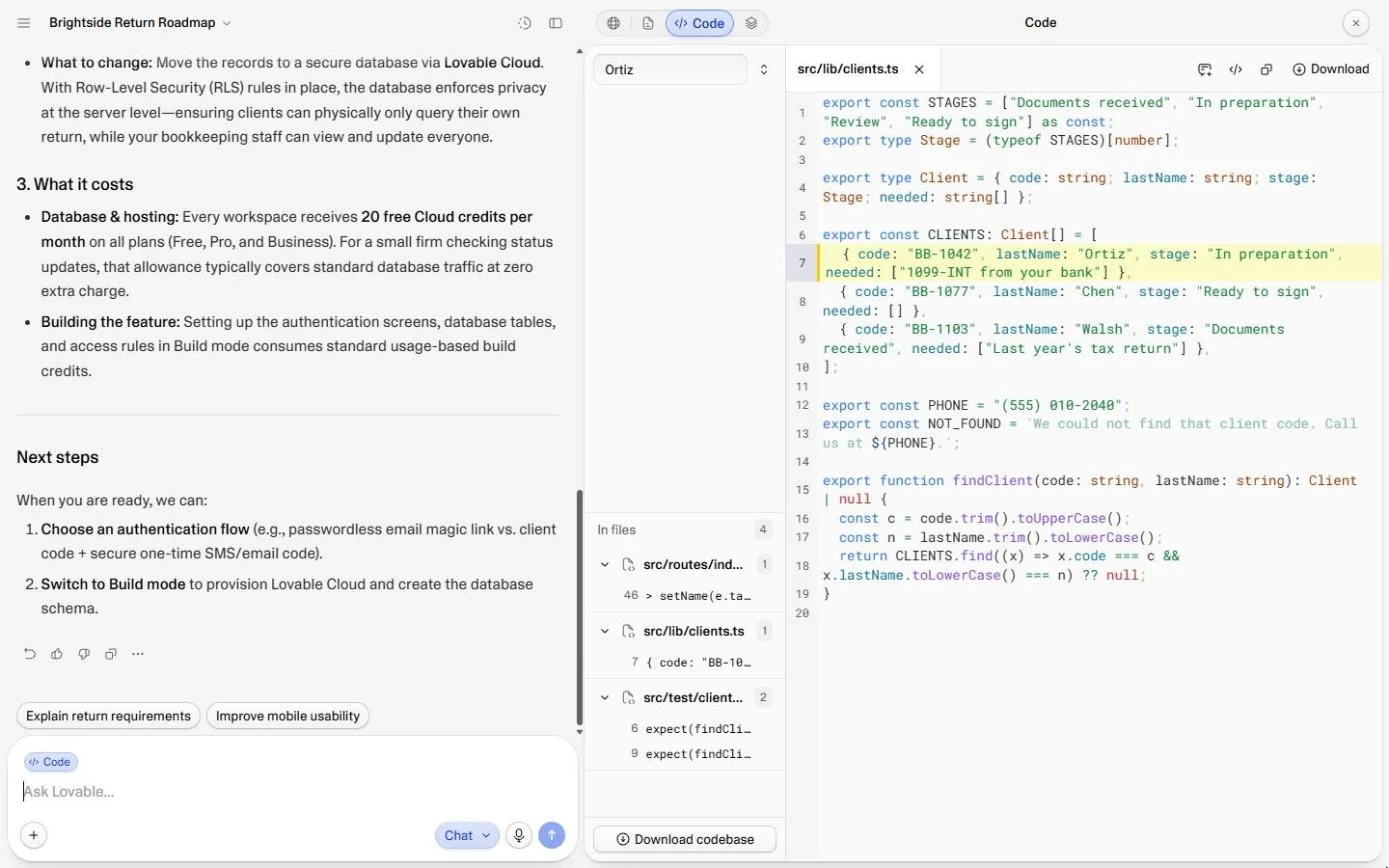Collapse the src/lib/clients.ts search result

point(605,631)
